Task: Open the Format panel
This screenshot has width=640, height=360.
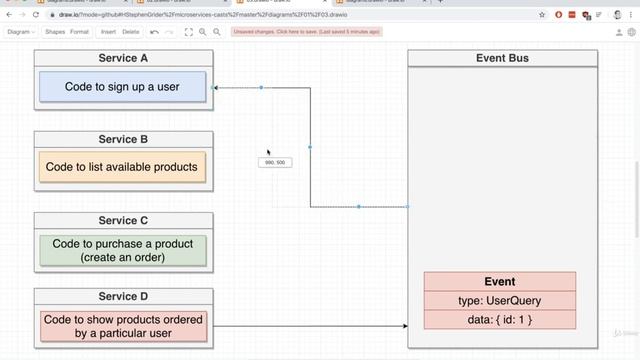Action: click(79, 32)
